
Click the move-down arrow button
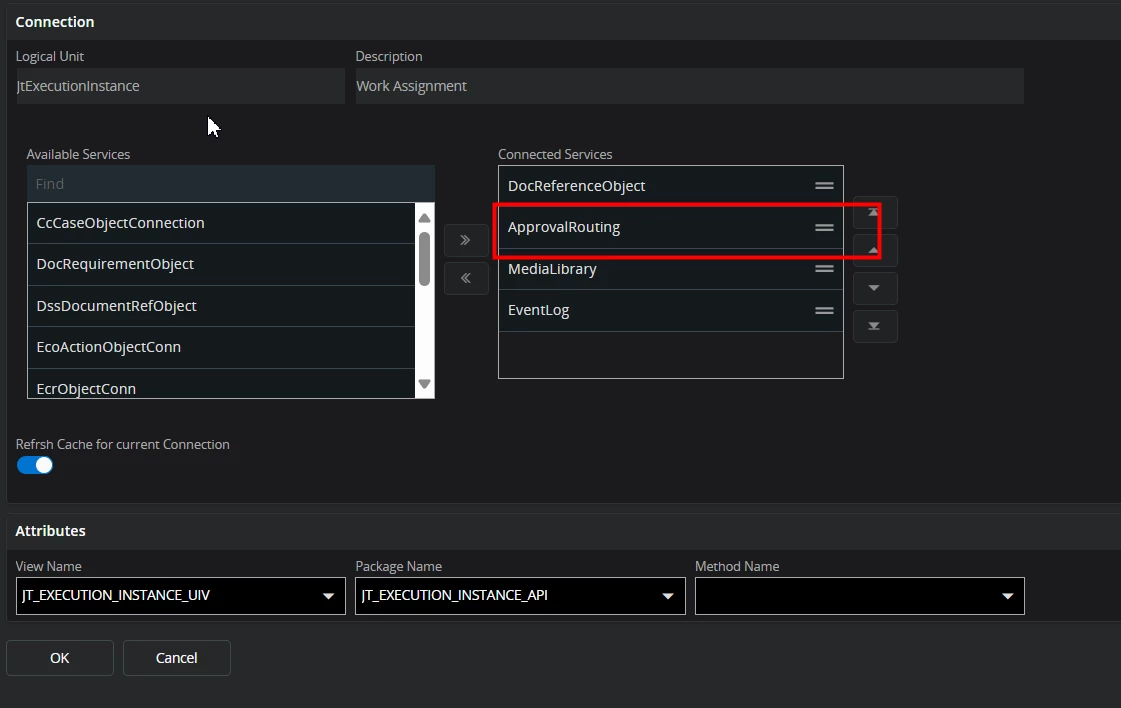(875, 288)
